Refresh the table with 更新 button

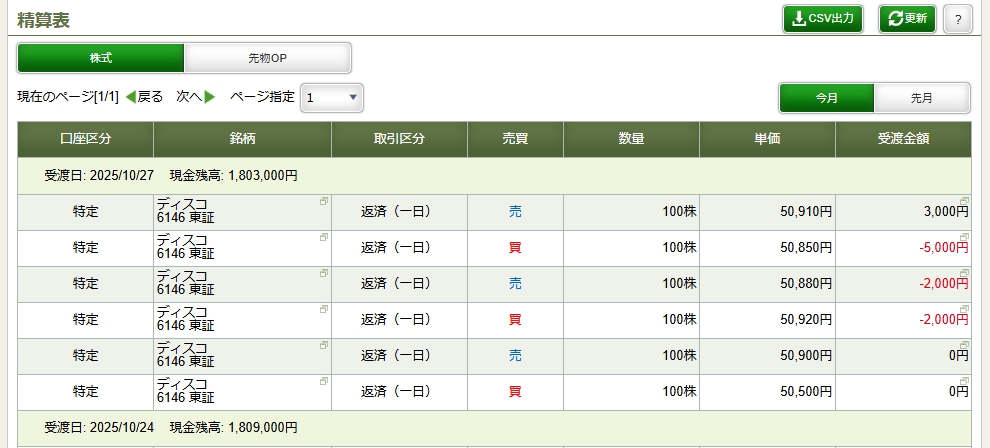pyautogui.click(x=907, y=19)
